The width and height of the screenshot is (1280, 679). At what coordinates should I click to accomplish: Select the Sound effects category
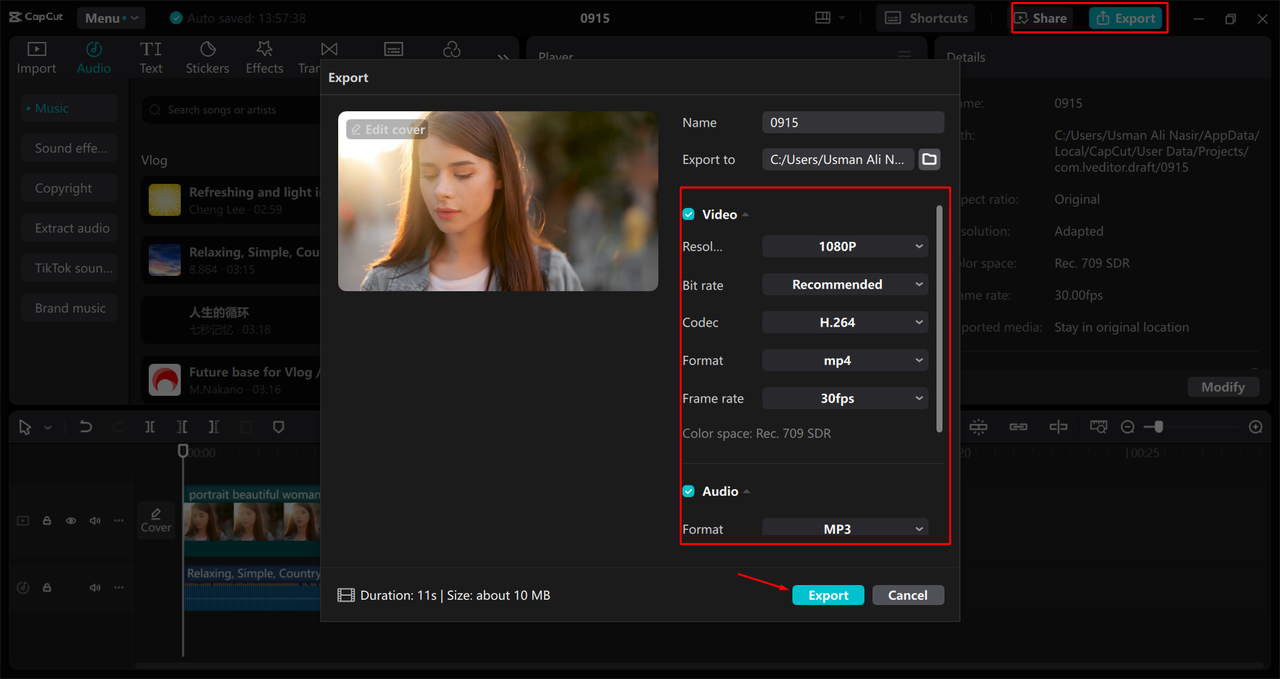pos(69,148)
